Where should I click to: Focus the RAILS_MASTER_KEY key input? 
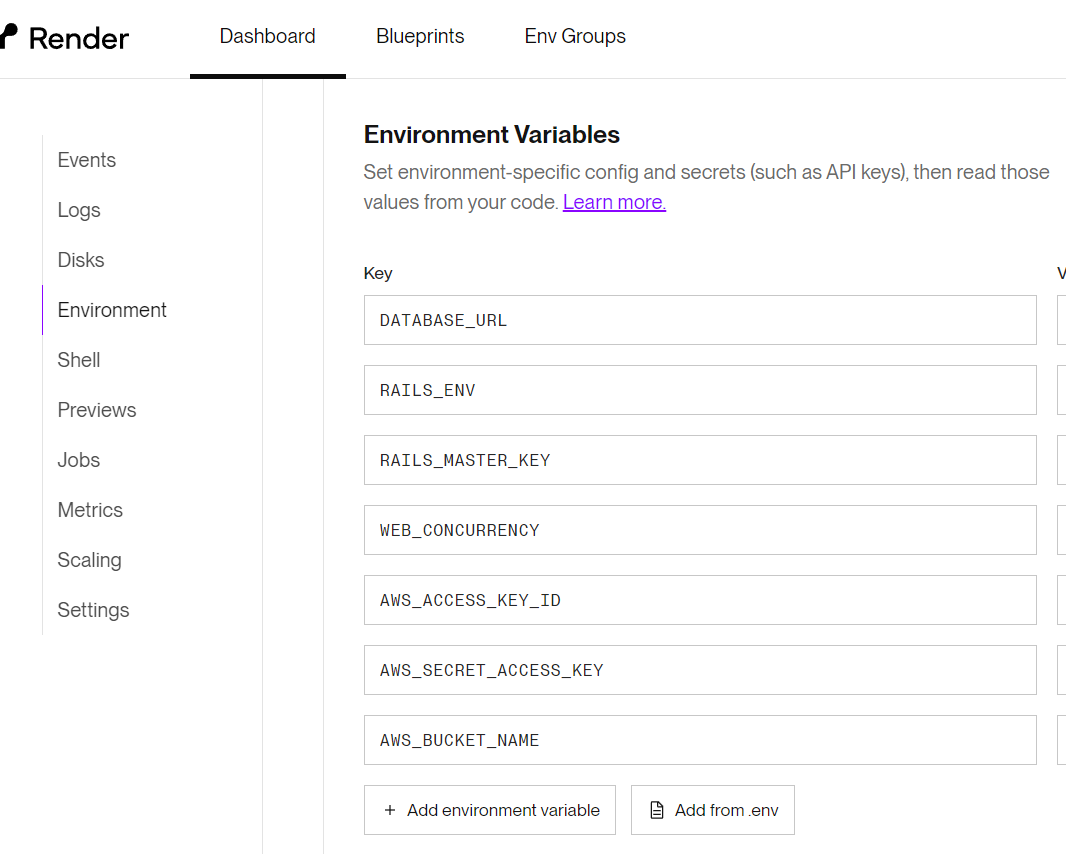coord(700,460)
